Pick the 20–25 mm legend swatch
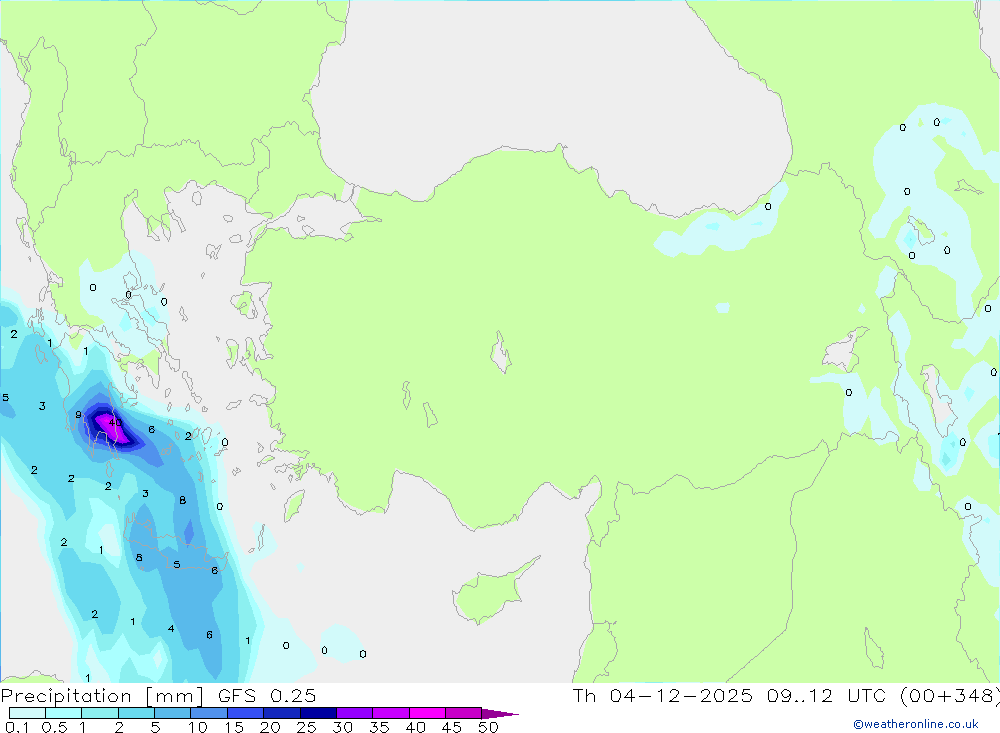Screen dimensions: 1000x733 pos(282,713)
